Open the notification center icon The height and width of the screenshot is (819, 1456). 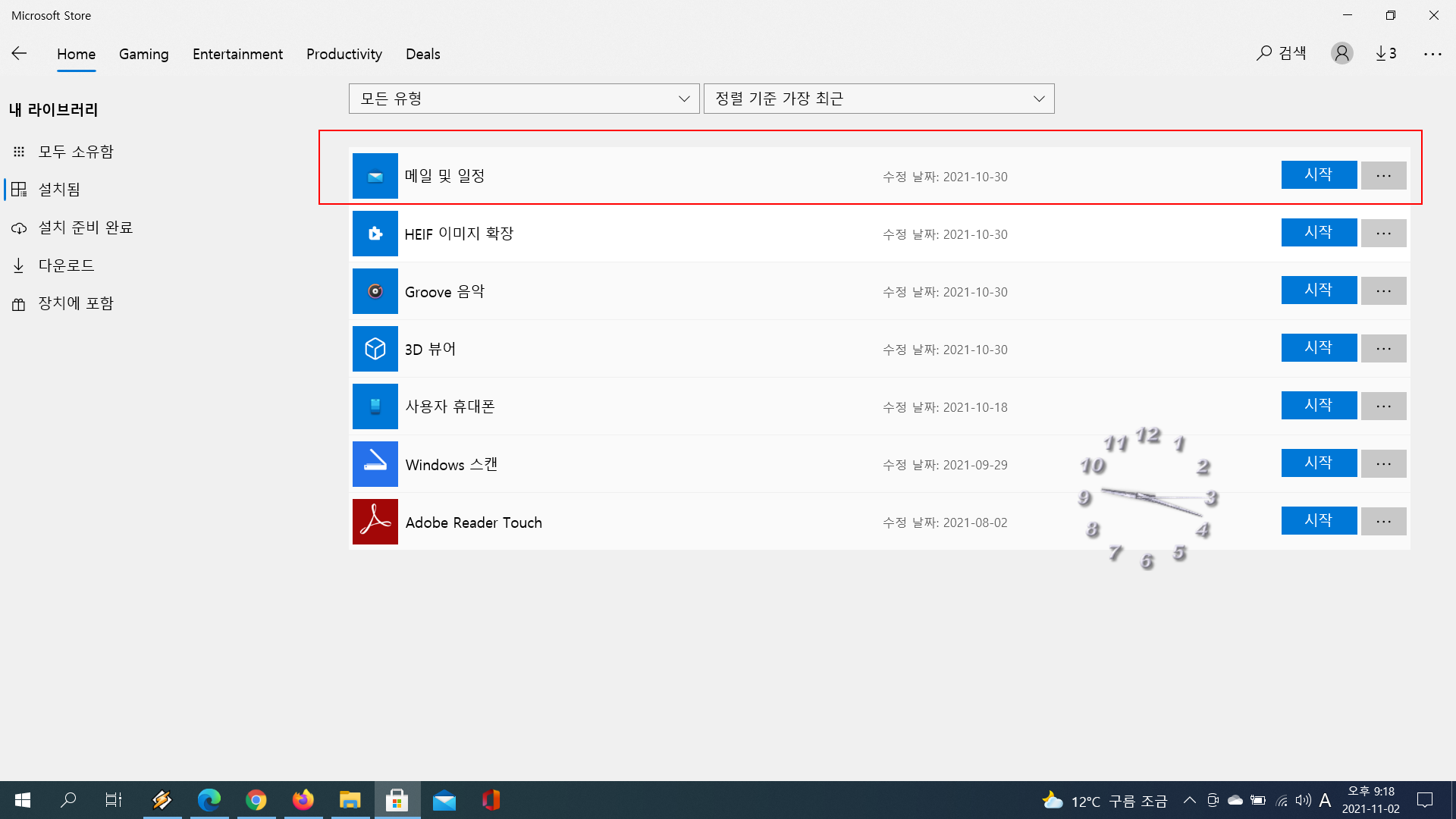click(x=1425, y=800)
